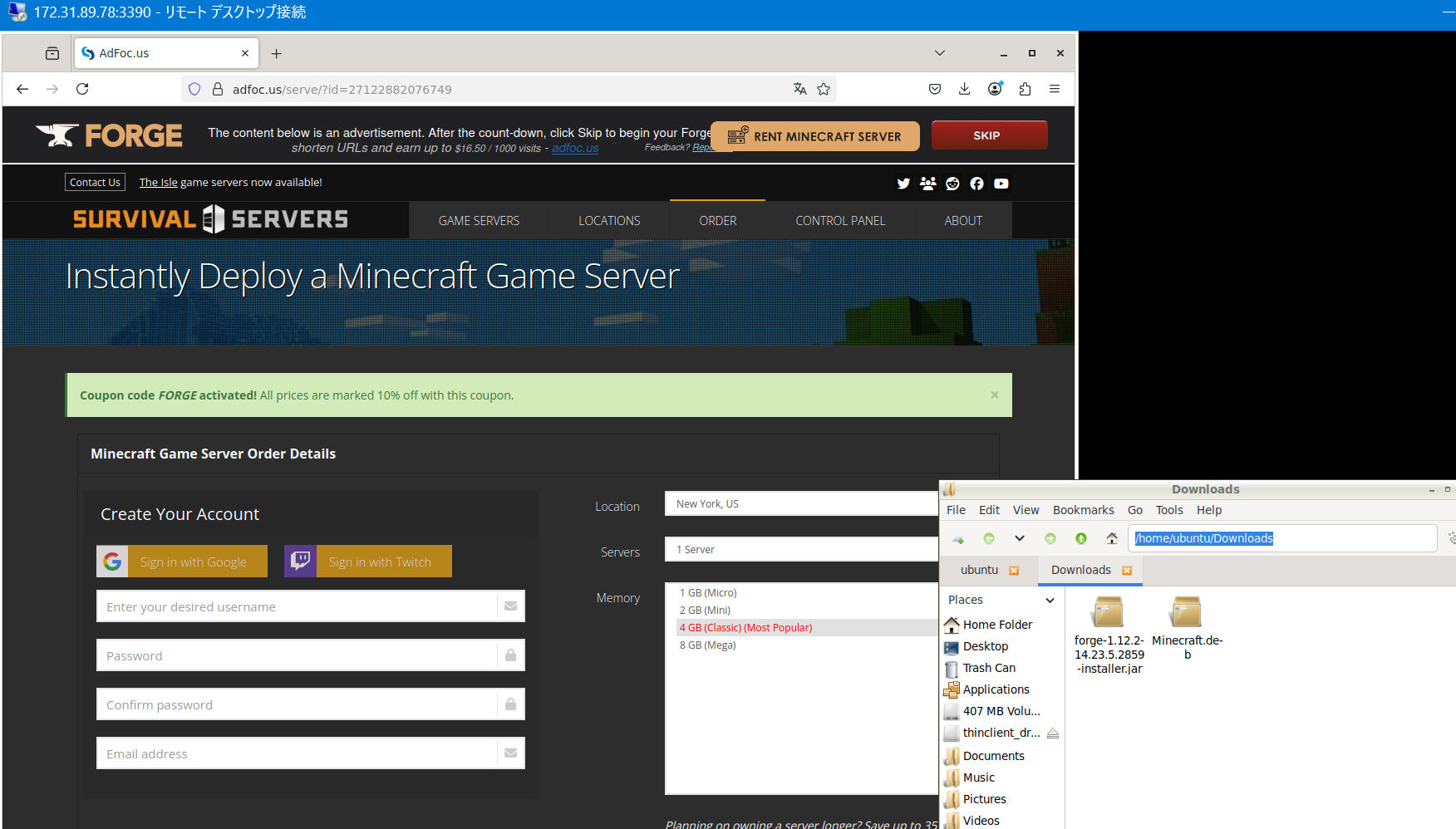Select the forge-1.12.2 installer.jar file

[1109, 634]
